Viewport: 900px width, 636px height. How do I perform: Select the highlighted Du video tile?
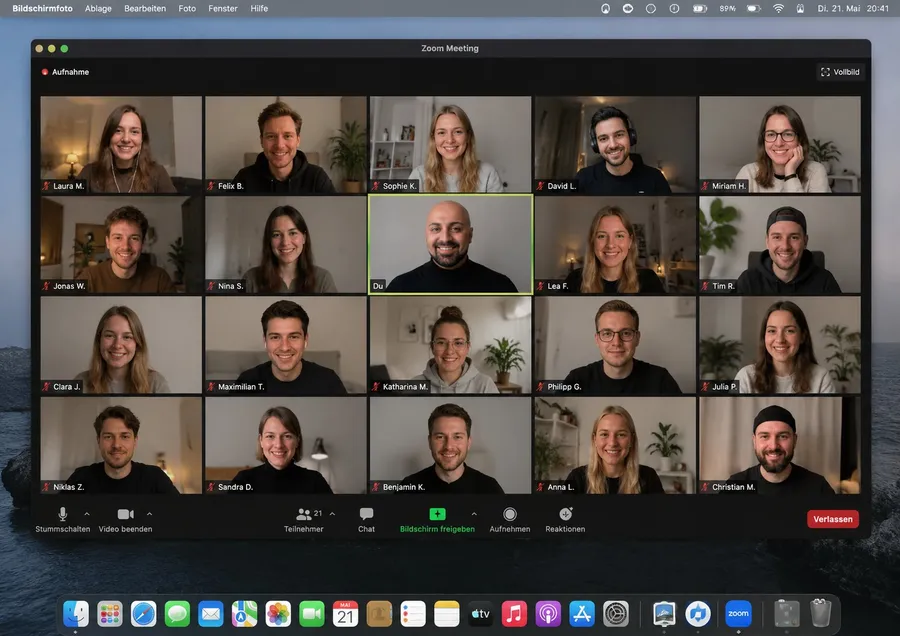451,245
